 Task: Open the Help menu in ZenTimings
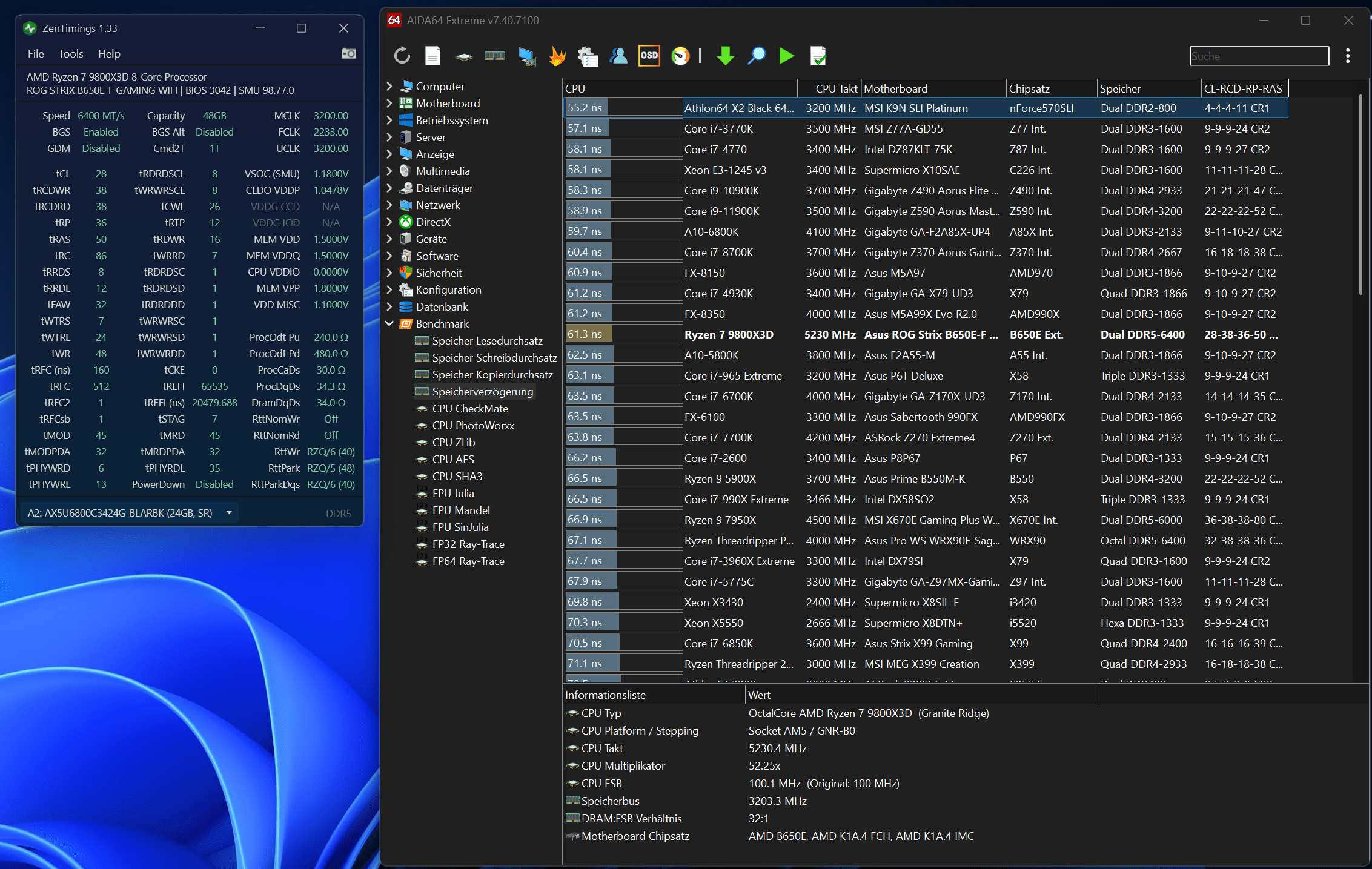coord(109,54)
